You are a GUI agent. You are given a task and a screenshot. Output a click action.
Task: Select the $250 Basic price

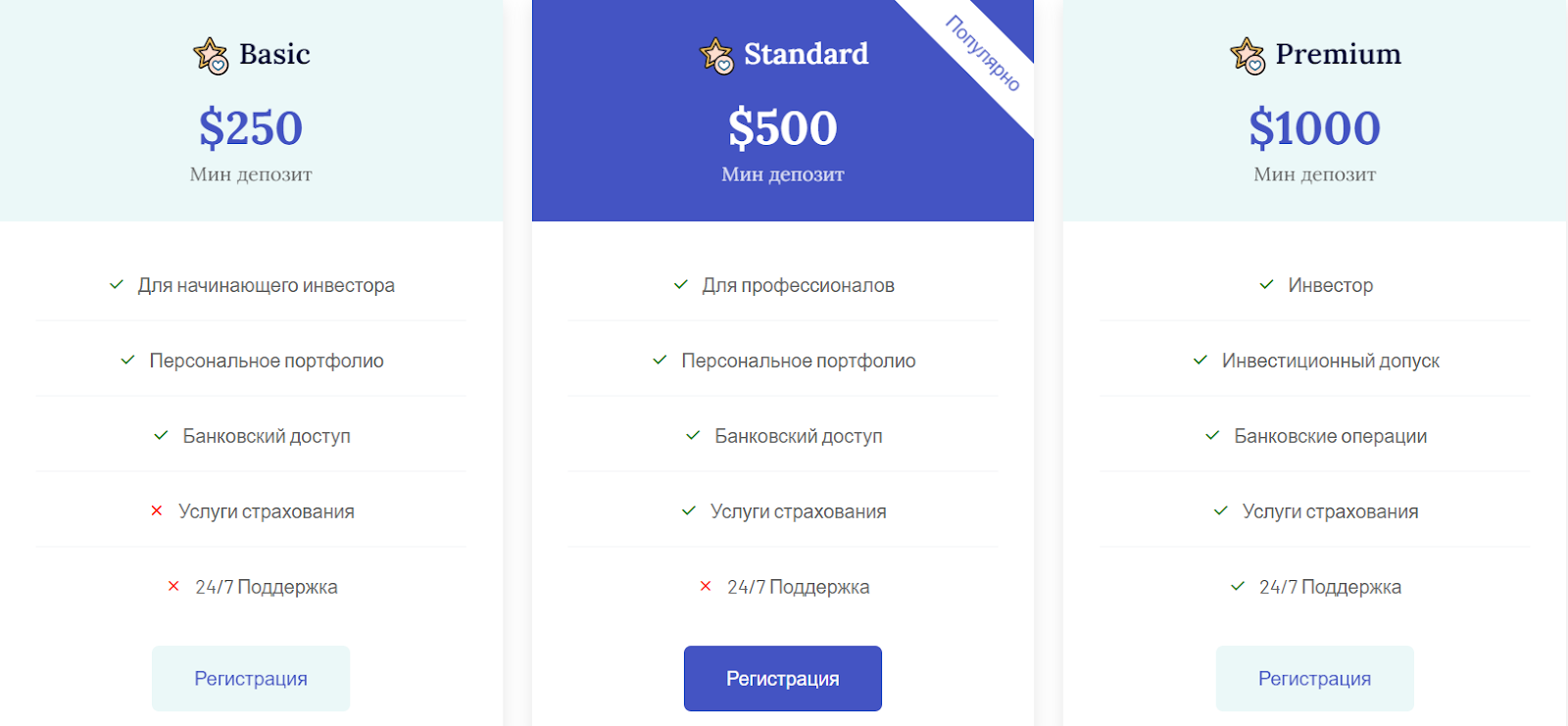251,128
